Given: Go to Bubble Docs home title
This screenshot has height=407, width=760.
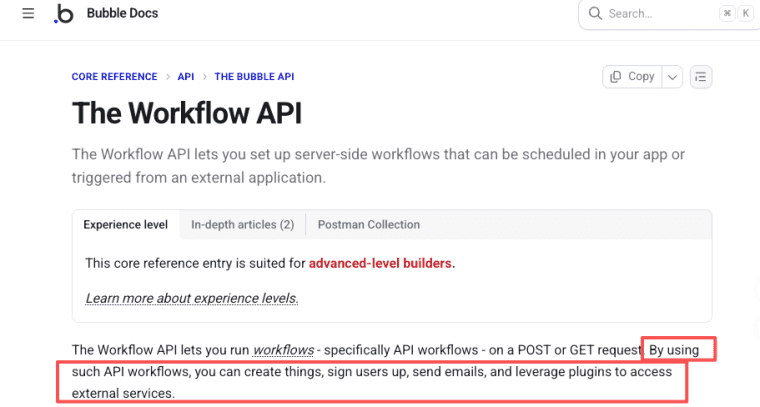Looking at the screenshot, I should click(122, 13).
